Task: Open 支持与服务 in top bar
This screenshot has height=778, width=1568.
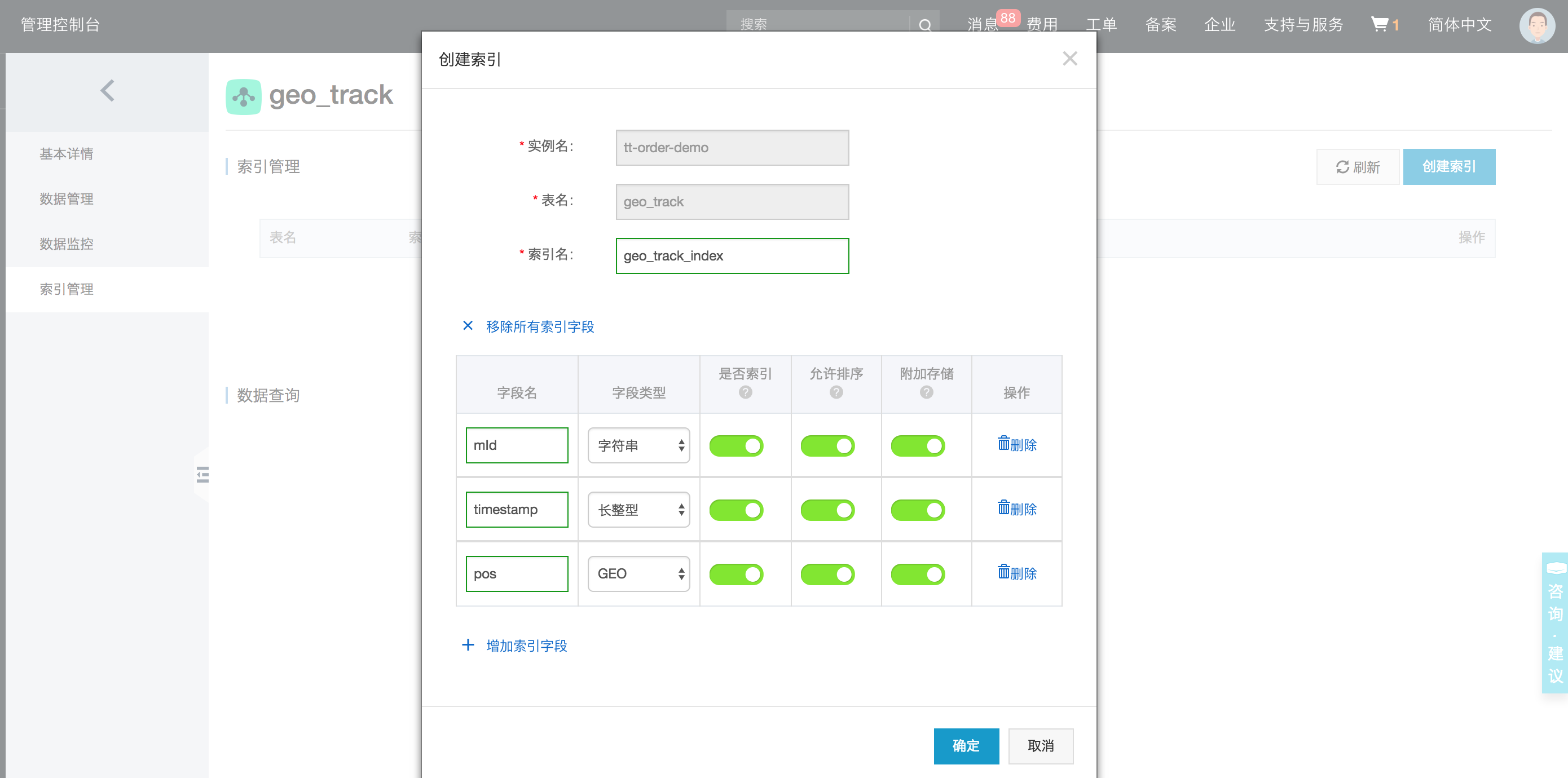Action: pos(1303,24)
